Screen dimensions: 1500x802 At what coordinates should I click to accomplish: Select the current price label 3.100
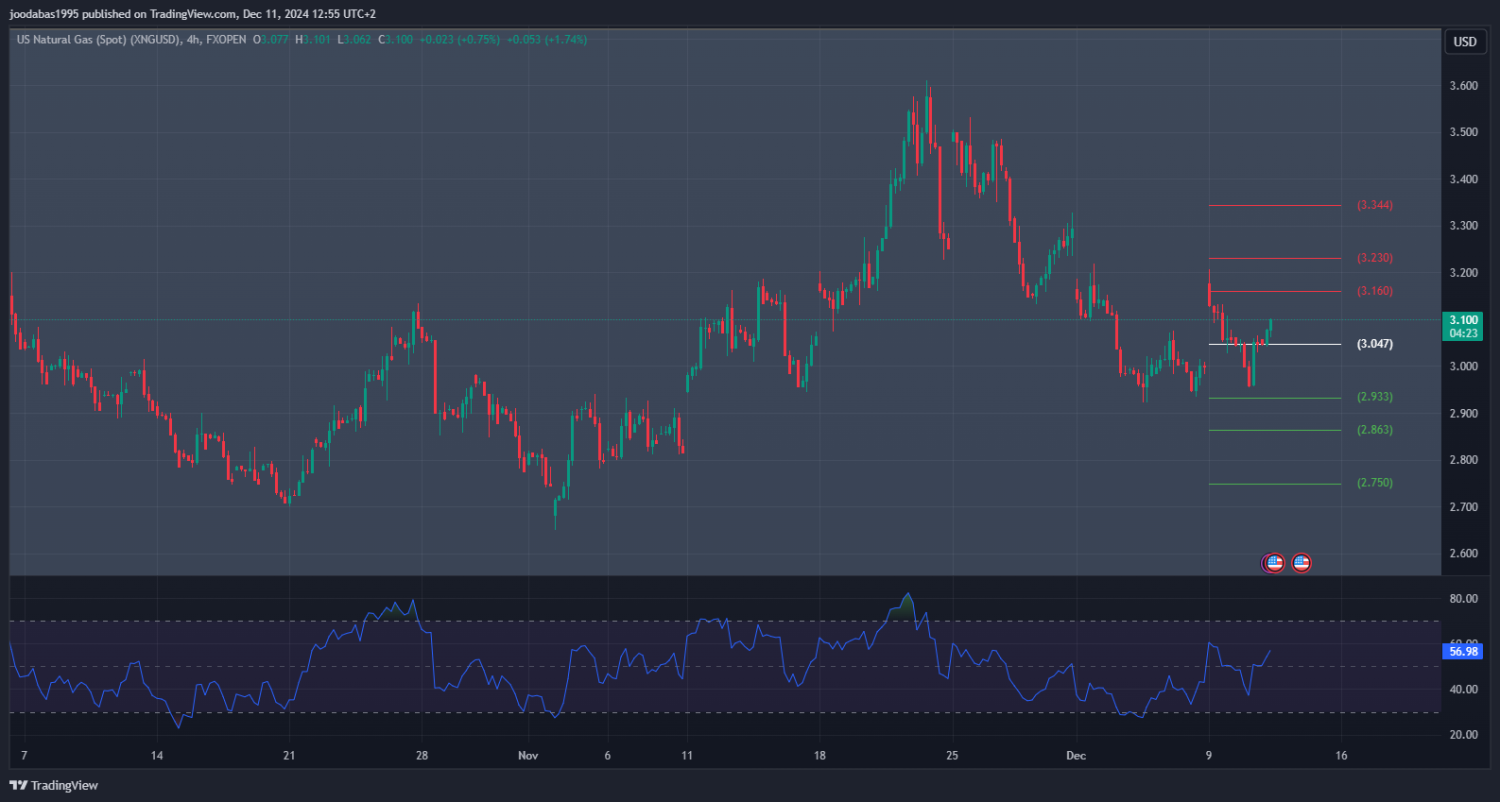pyautogui.click(x=1461, y=319)
